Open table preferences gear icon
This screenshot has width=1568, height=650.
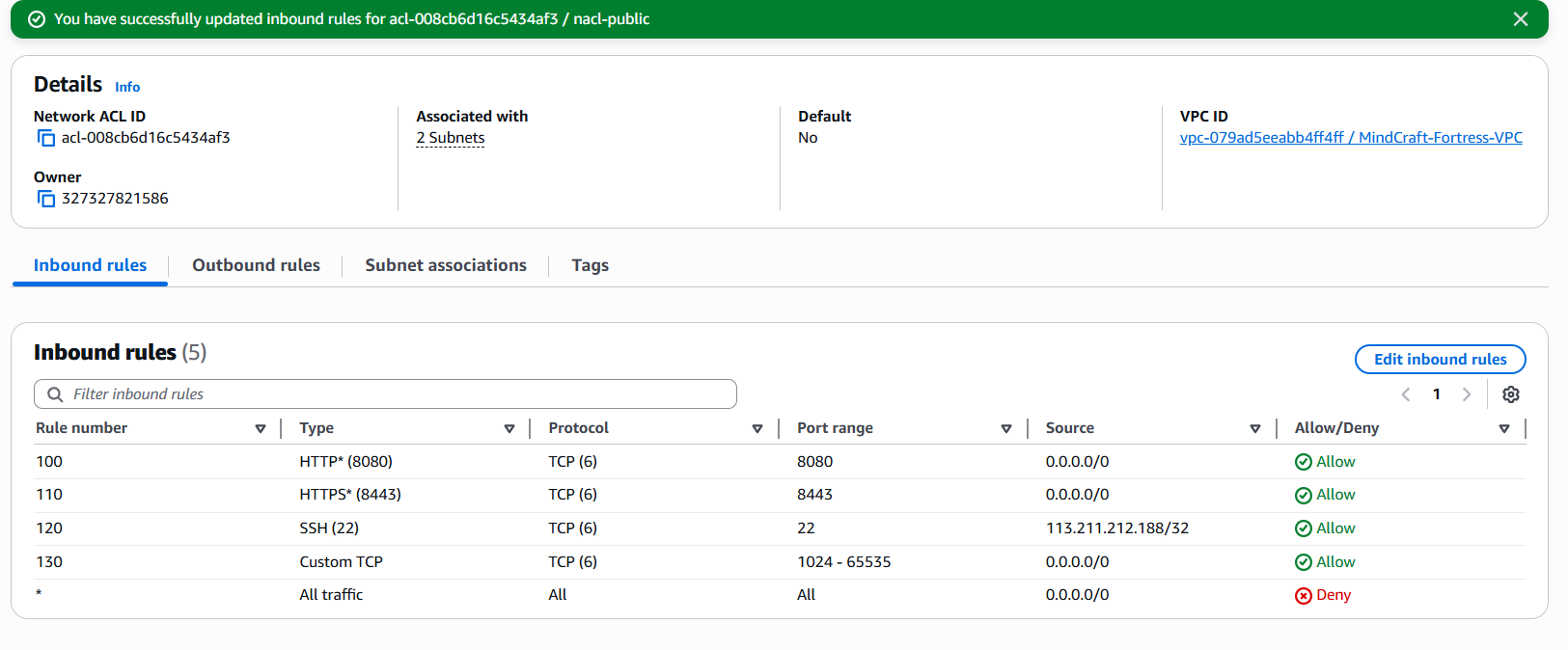pos(1510,394)
